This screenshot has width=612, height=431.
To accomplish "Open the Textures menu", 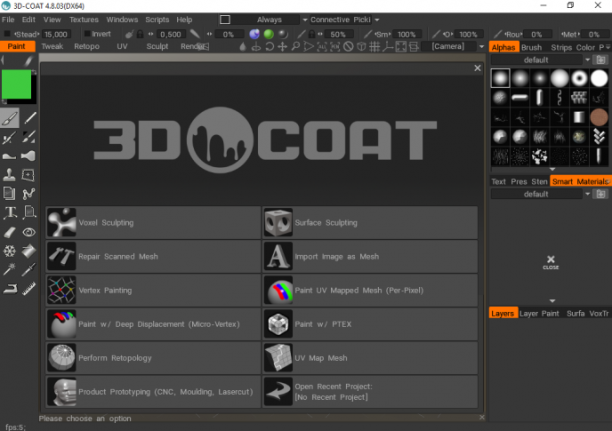I will click(x=84, y=20).
